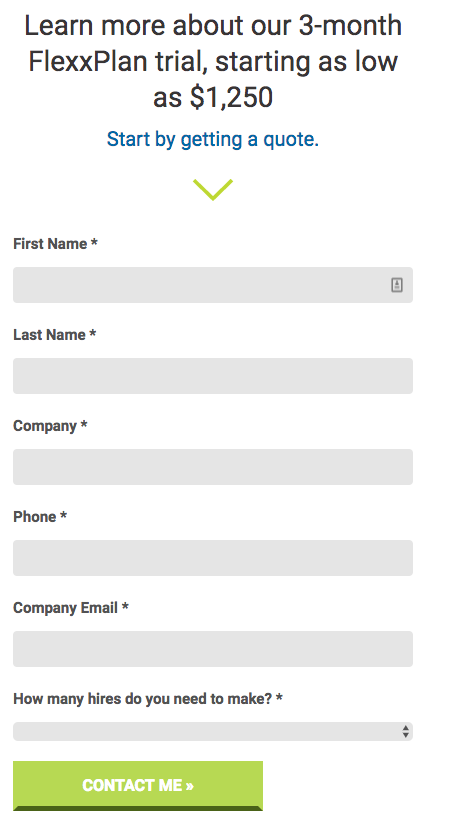Activate the Company Email input field
Screen dimensions: 449x830
click(x=213, y=649)
